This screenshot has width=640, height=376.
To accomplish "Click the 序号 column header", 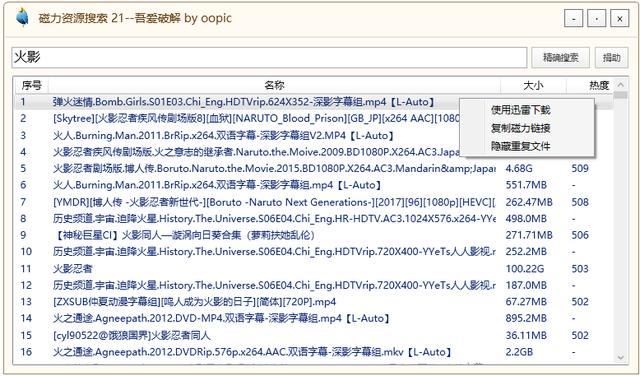I will (x=31, y=85).
